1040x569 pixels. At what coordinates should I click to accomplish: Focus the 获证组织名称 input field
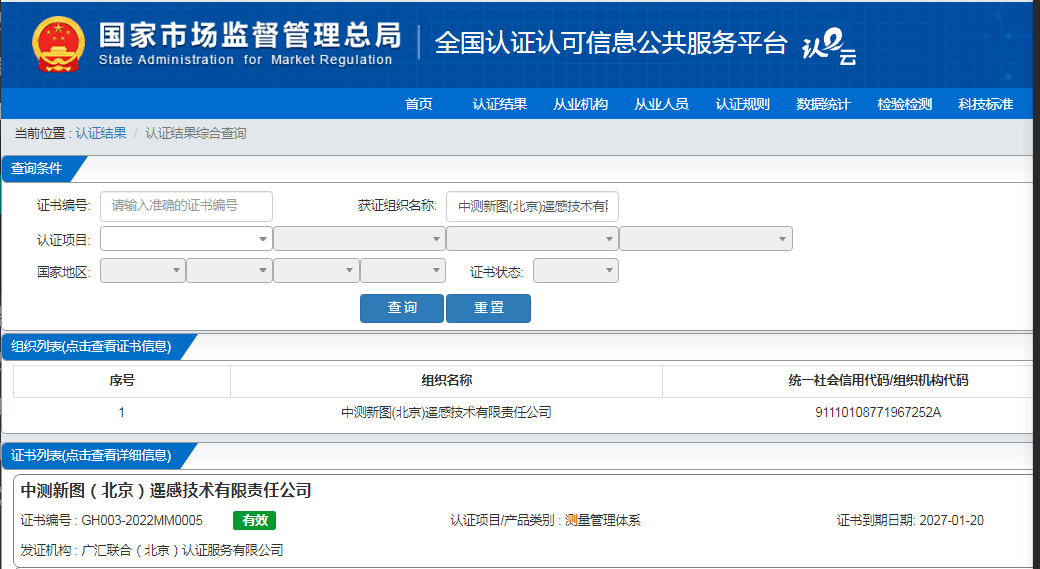(x=533, y=206)
